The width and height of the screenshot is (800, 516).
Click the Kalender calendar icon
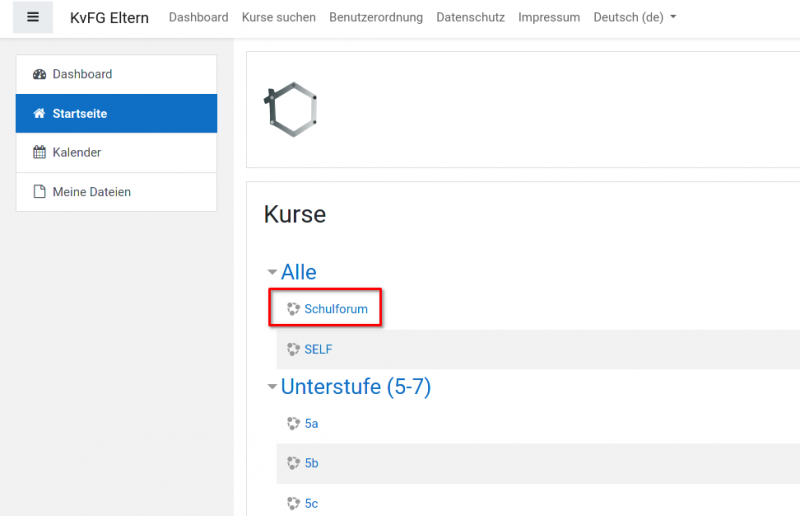coord(40,153)
